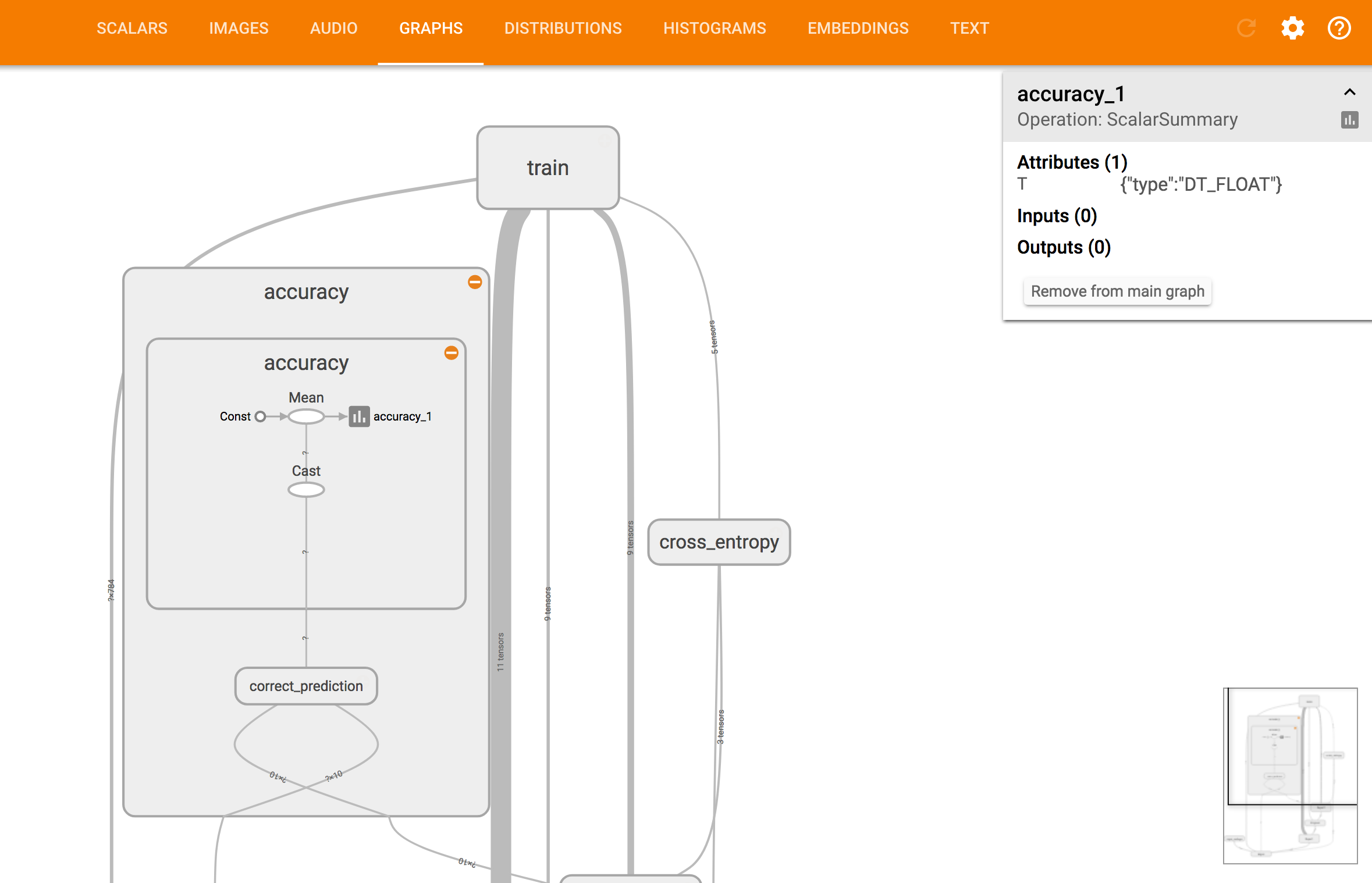Click the graph minimap thumbnail
Image resolution: width=1372 pixels, height=883 pixels.
tap(1290, 775)
